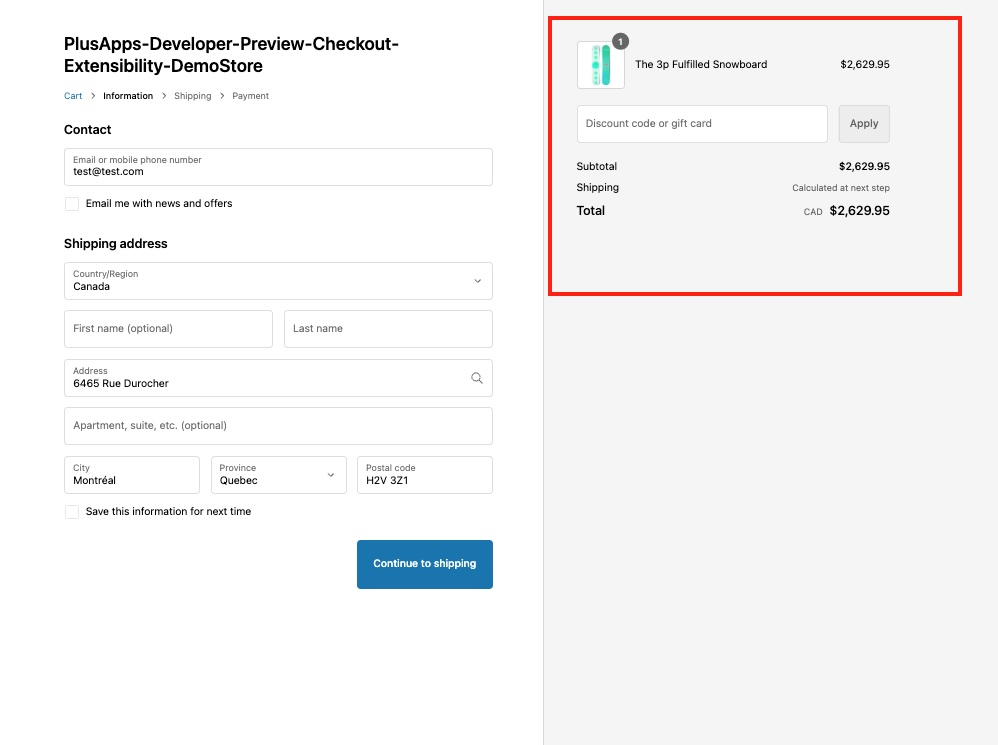Click the address search magnifier icon
Screen dimensions: 998x745
tap(476, 378)
